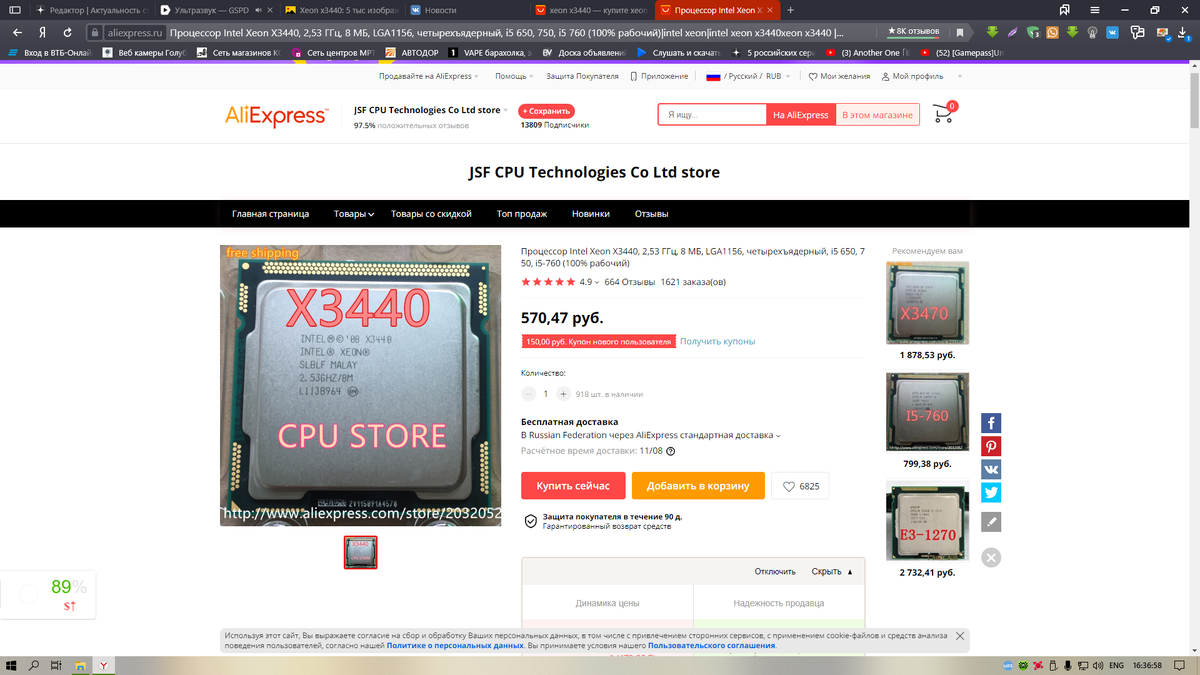The image size is (1200, 675).
Task: Open Yandex Browser from the taskbar
Action: click(x=103, y=665)
